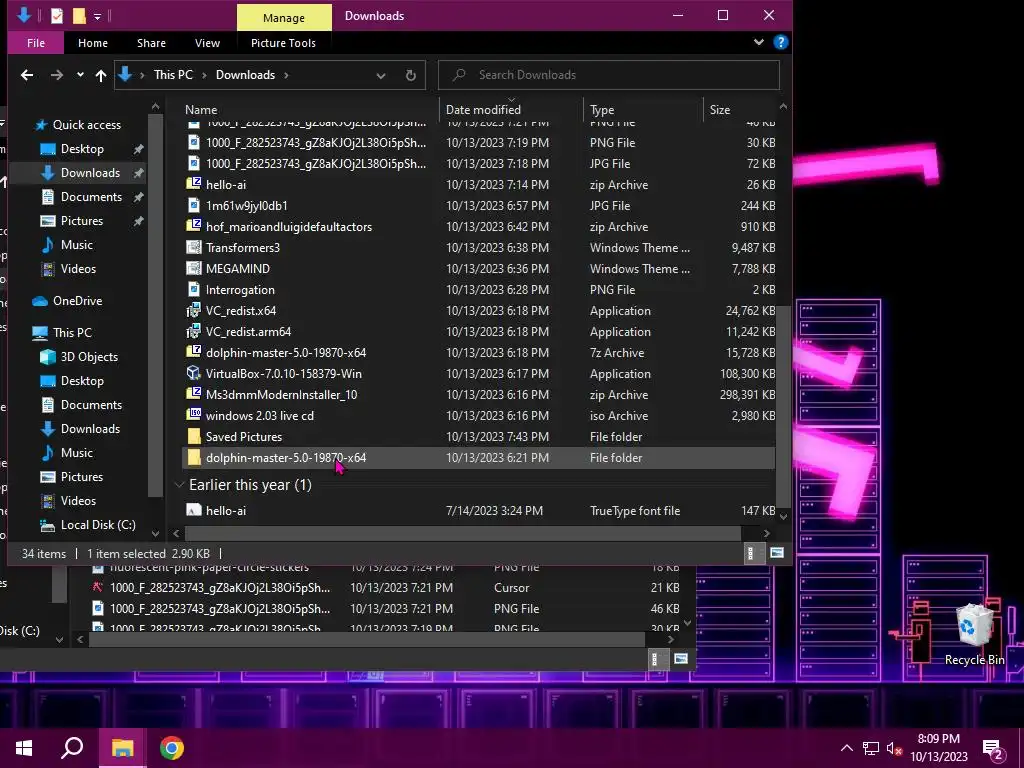Open the Customize Quick Access Toolbar dropdown
The width and height of the screenshot is (1024, 768).
tap(97, 16)
